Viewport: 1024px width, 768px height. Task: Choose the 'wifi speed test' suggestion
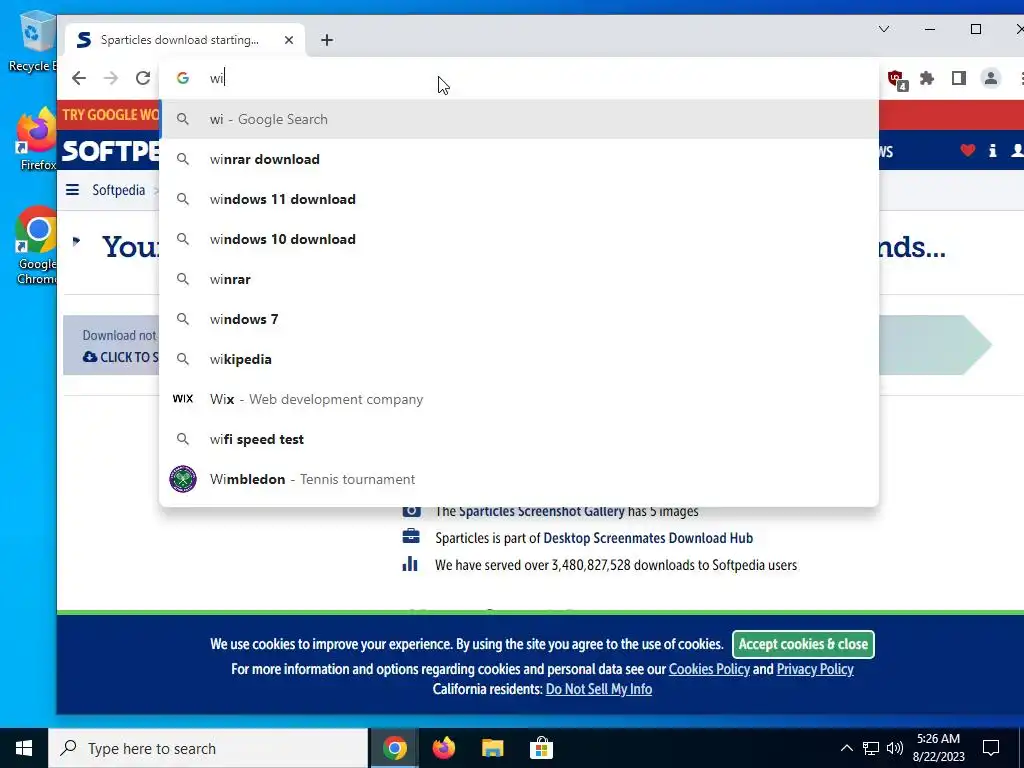[x=519, y=439]
